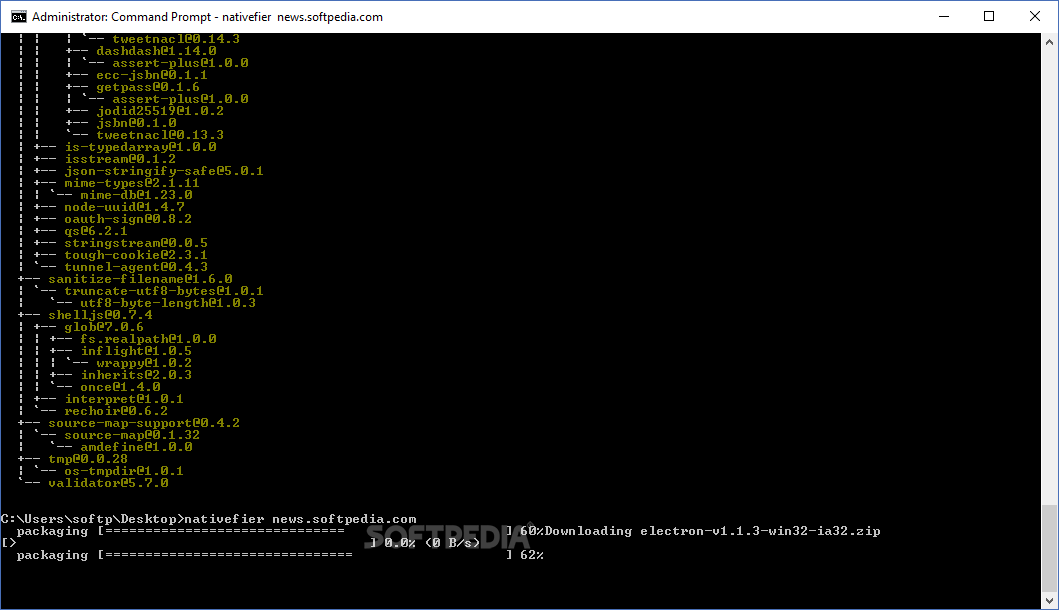1059x610 pixels.
Task: Click the fs.realpath@1.0.0 entry
Action: coord(149,340)
